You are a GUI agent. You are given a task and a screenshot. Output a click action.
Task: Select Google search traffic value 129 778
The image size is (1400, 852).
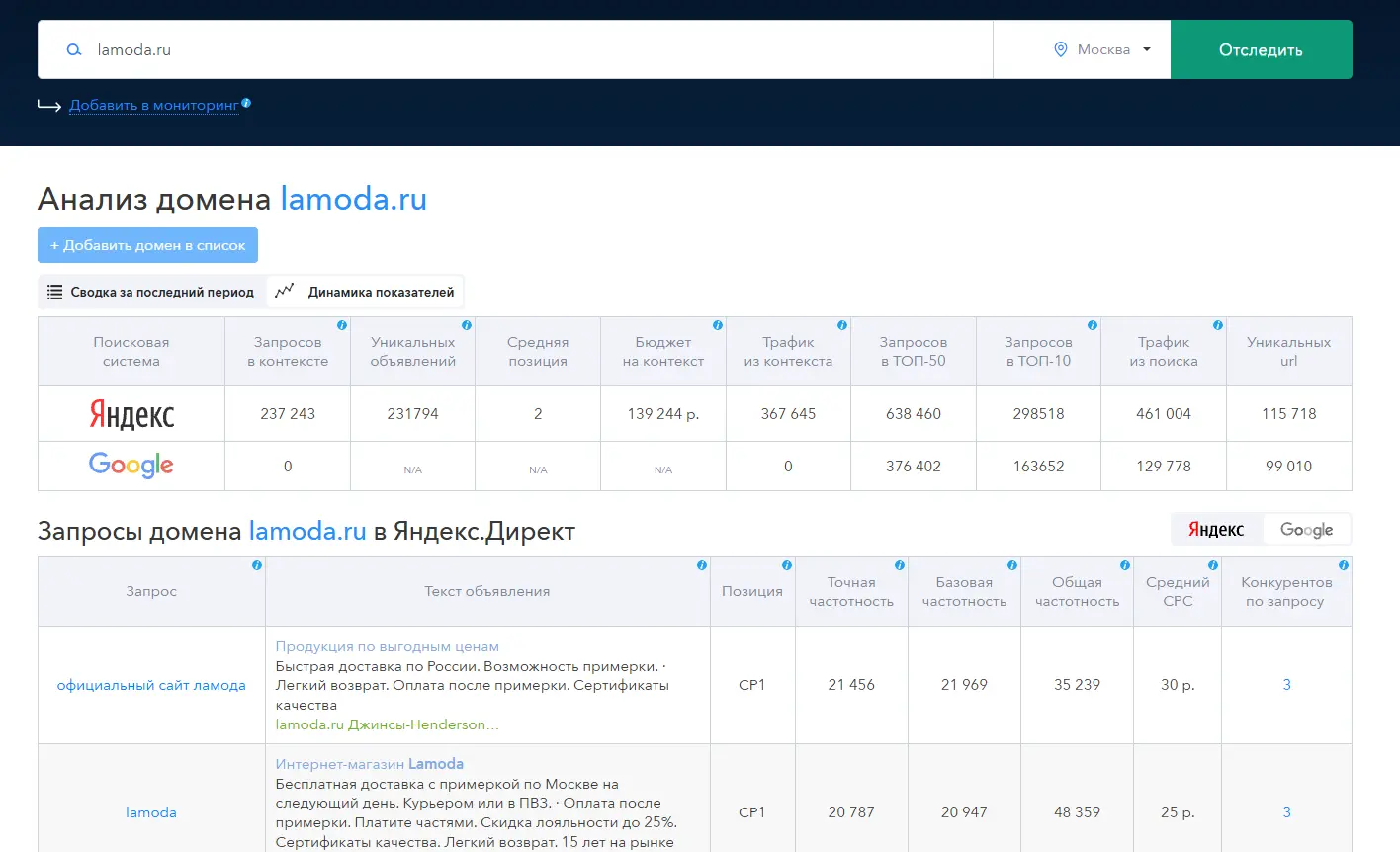point(1164,466)
